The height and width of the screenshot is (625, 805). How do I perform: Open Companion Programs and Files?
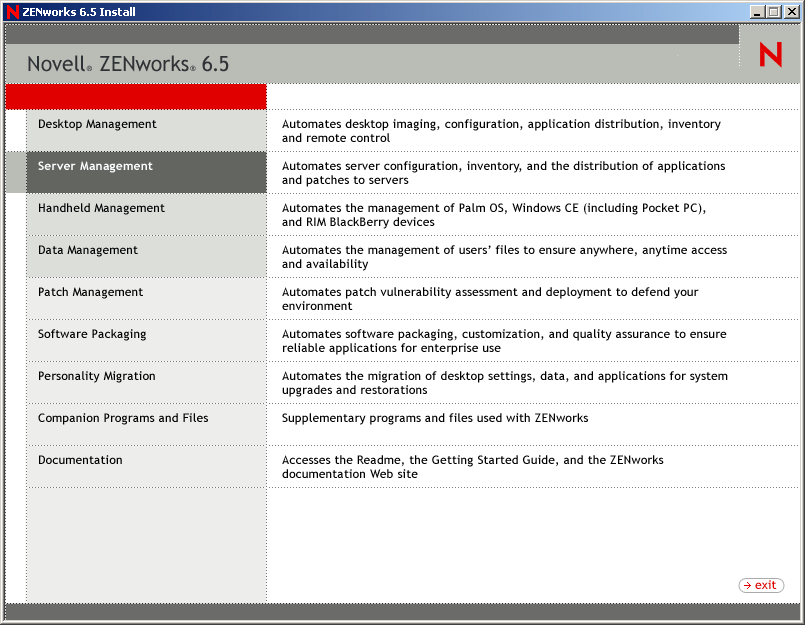(x=120, y=418)
